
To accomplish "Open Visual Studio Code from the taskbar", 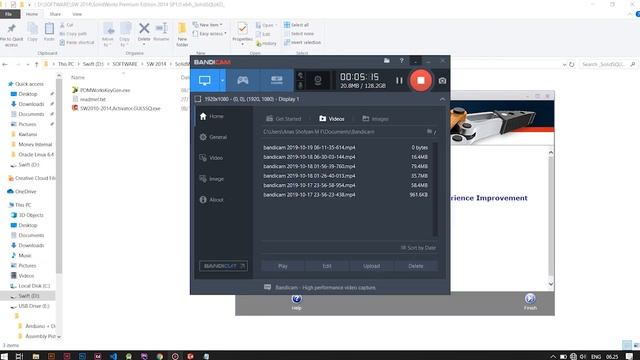I will click(x=113, y=356).
